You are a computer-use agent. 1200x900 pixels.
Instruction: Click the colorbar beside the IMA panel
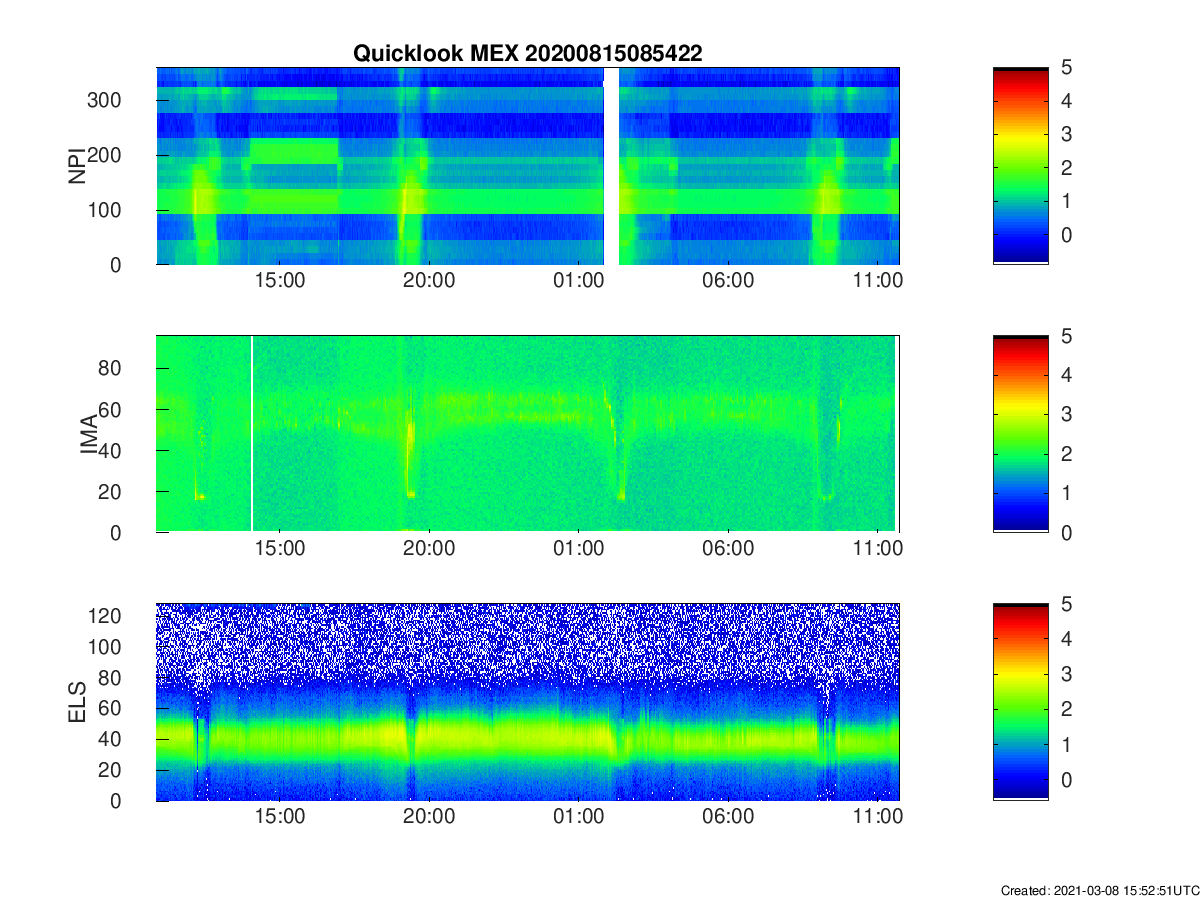1020,434
